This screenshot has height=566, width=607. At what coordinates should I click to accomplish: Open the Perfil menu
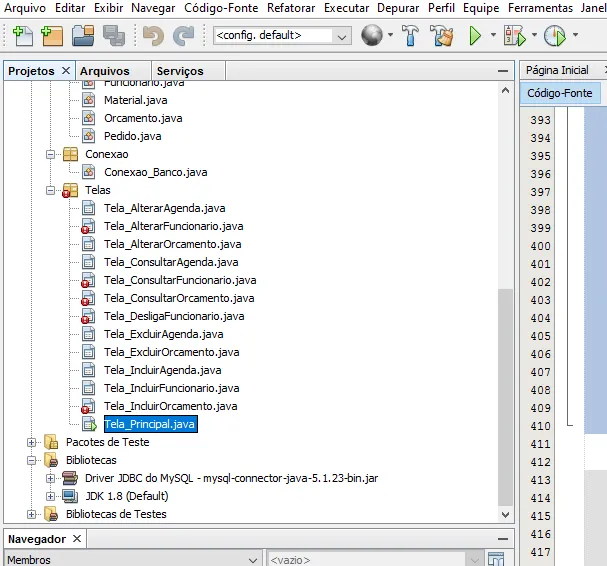[x=441, y=8]
